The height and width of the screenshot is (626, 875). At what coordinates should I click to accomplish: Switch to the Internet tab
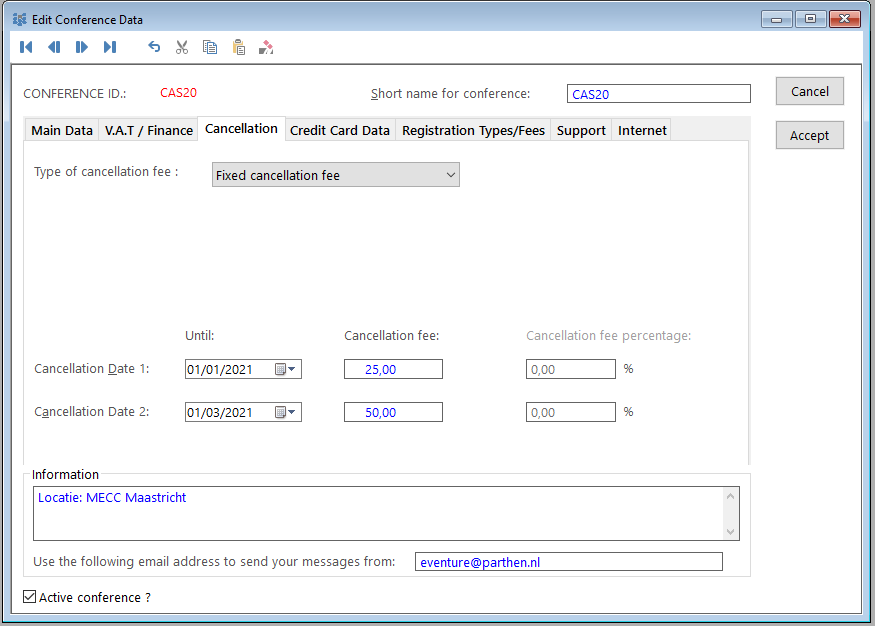tap(642, 131)
